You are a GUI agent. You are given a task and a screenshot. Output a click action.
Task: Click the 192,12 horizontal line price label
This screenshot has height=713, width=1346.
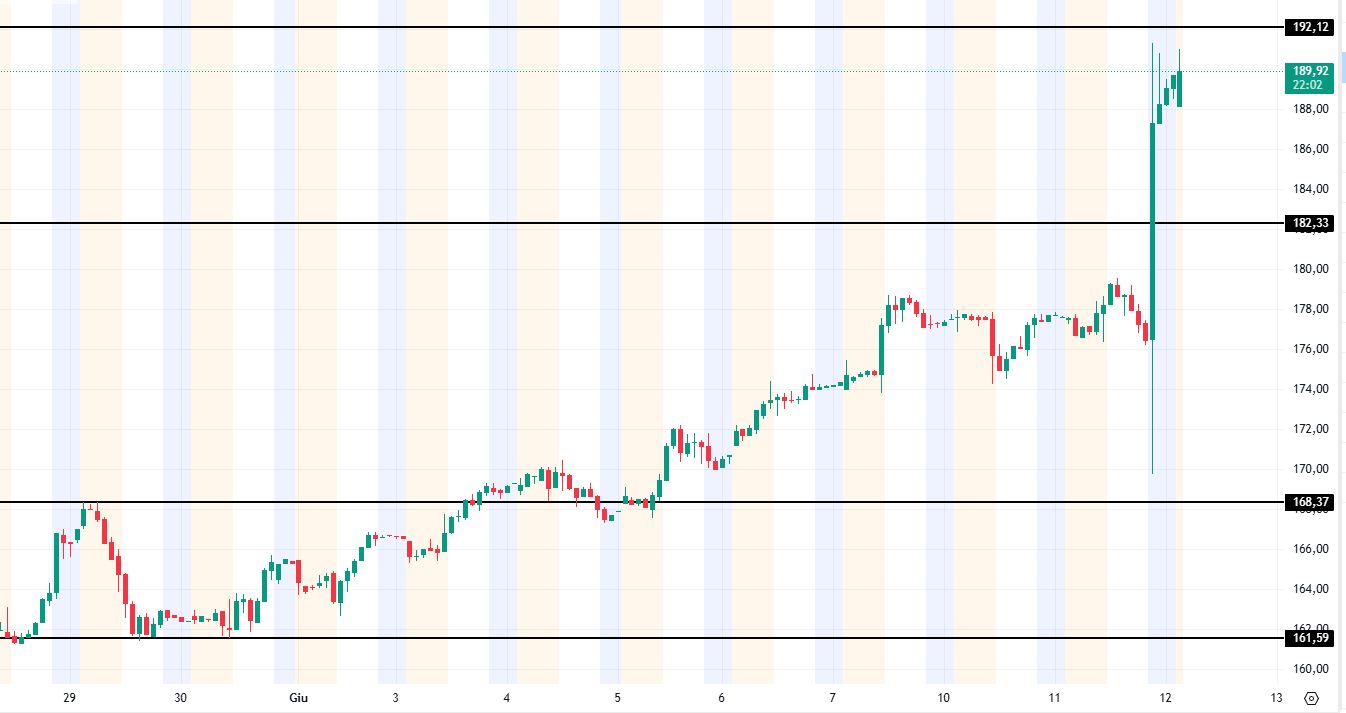[1310, 28]
